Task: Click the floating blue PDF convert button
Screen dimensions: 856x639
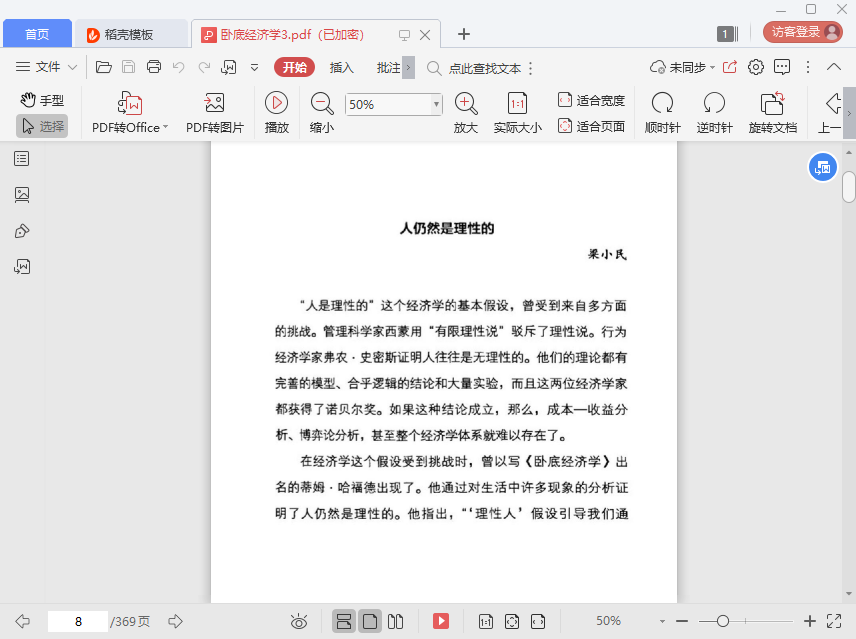Action: tap(822, 168)
